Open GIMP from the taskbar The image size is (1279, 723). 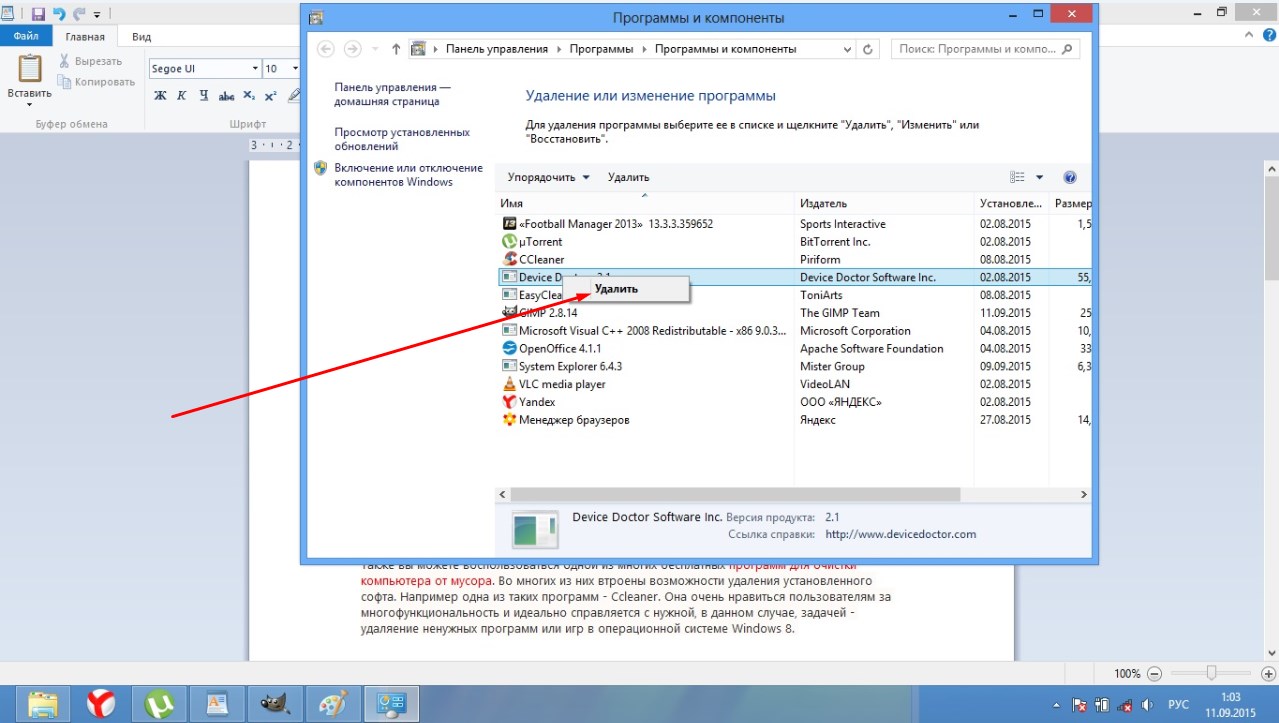coord(274,704)
